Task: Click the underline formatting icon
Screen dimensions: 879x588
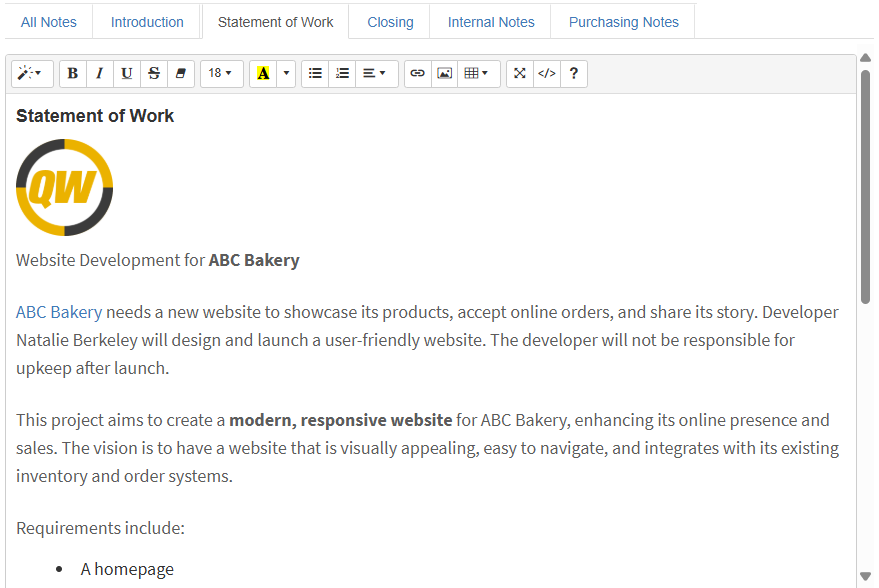Action: [x=126, y=74]
